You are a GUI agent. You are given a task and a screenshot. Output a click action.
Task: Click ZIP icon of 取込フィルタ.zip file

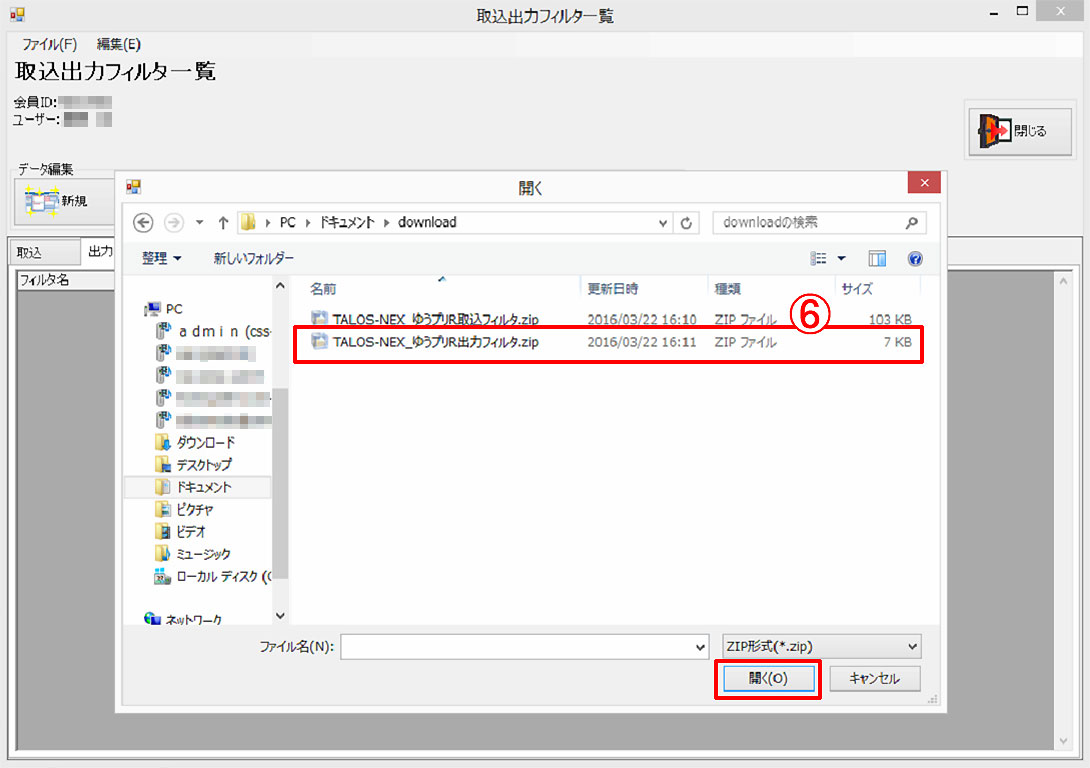tap(319, 318)
